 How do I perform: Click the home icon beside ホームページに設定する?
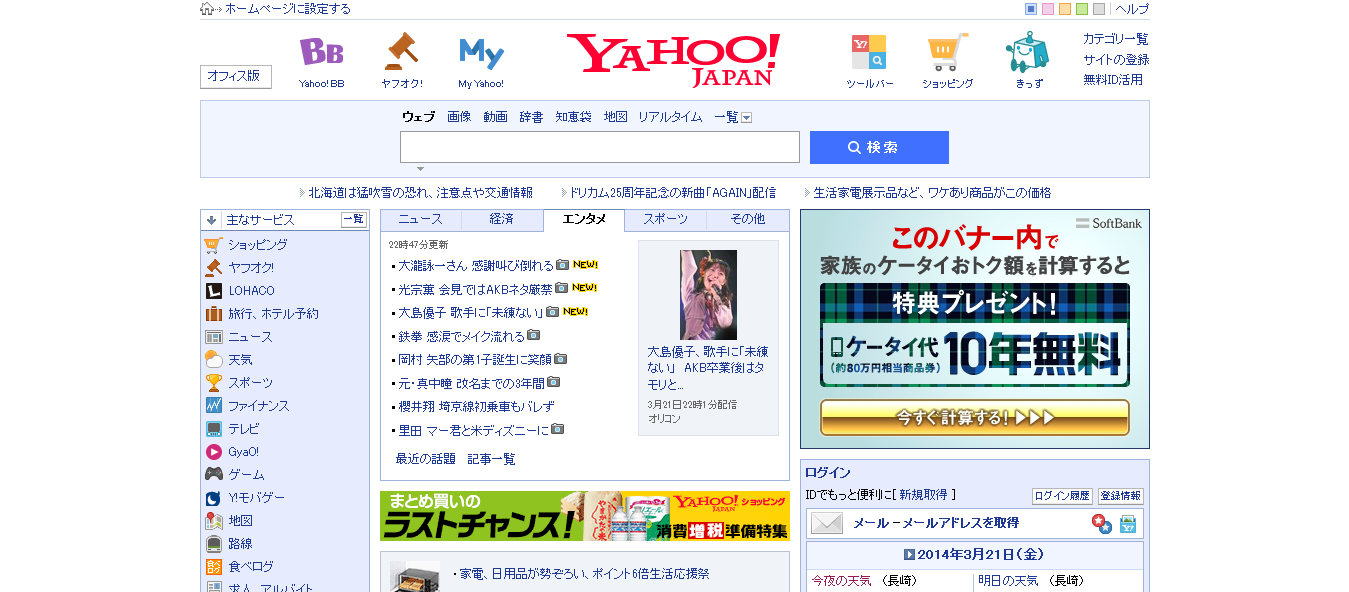[x=207, y=9]
